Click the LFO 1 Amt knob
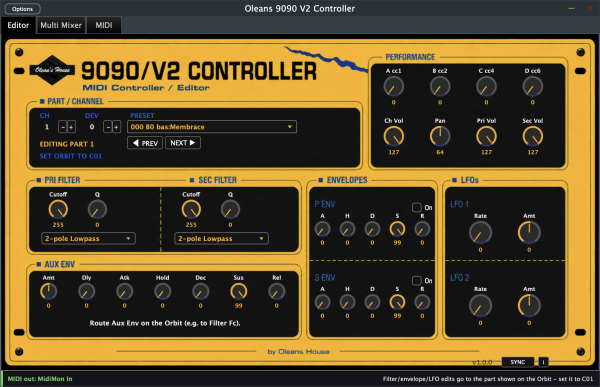This screenshot has height=387, width=600. (x=529, y=233)
